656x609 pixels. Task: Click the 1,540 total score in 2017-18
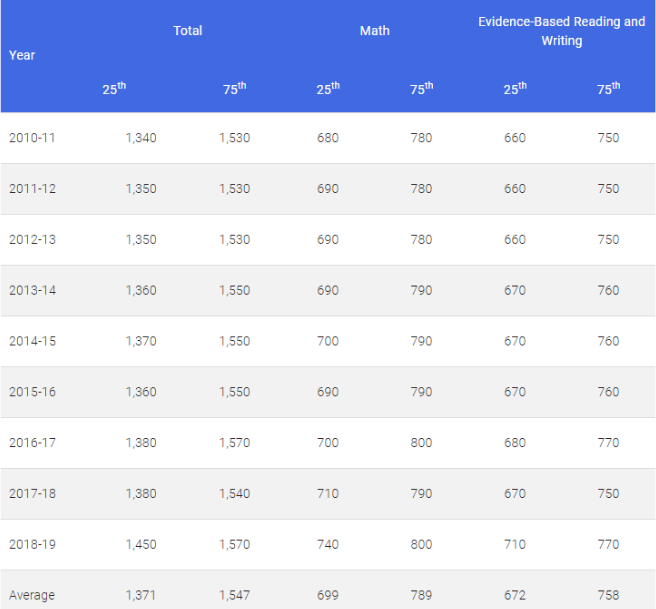234,494
